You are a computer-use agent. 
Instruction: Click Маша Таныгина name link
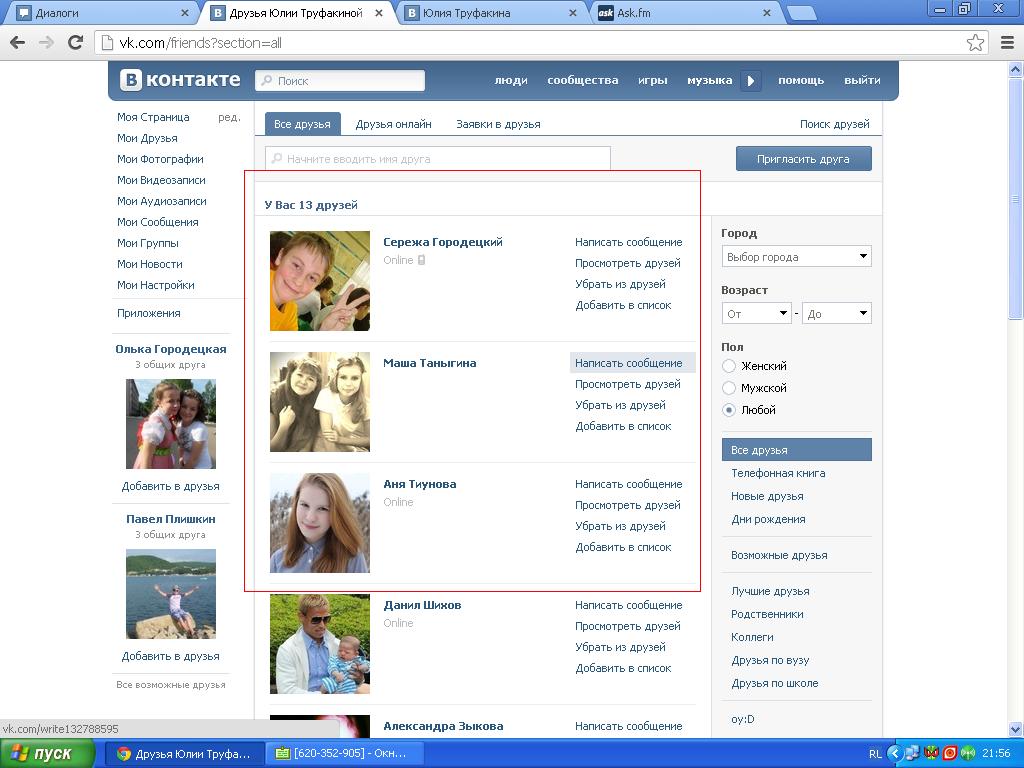coord(429,363)
